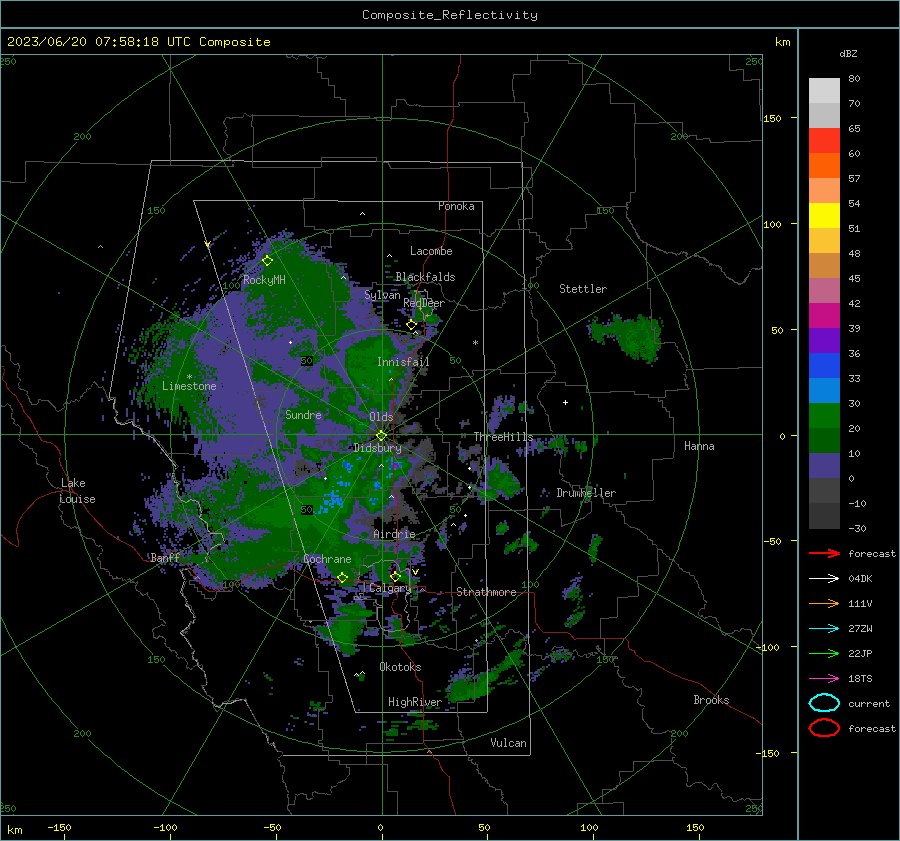900x841 pixels.
Task: Click the Brooks city label
Action: tap(711, 700)
